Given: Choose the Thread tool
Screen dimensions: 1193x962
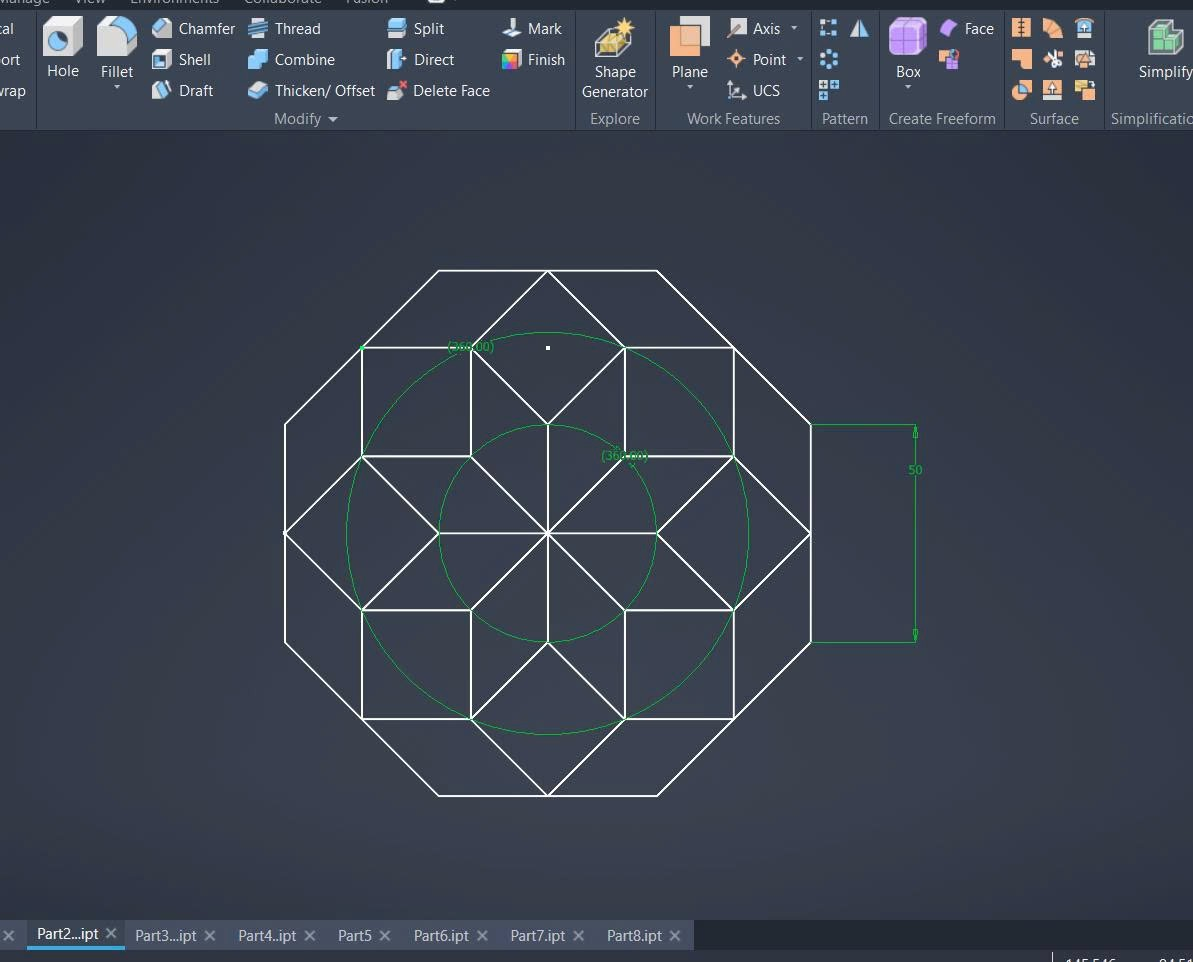Looking at the screenshot, I should click(x=284, y=28).
